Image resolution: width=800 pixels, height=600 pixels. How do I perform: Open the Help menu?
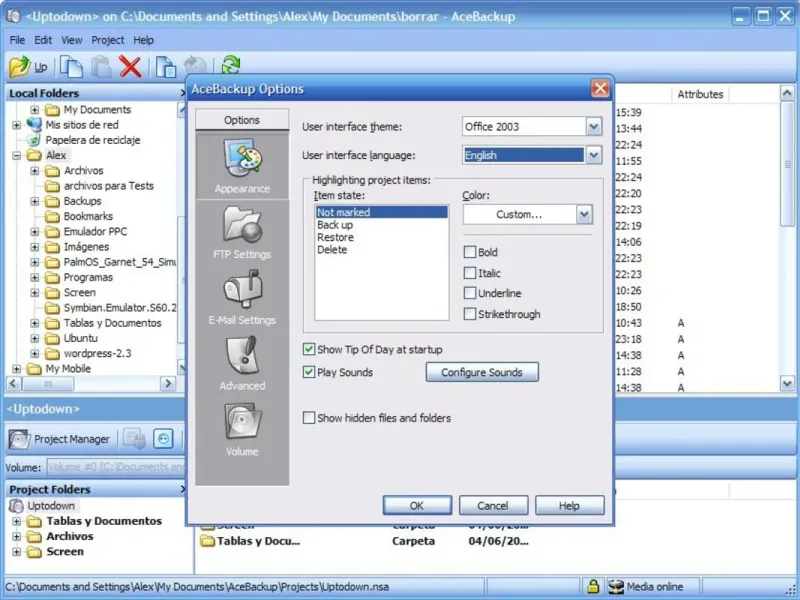[143, 40]
